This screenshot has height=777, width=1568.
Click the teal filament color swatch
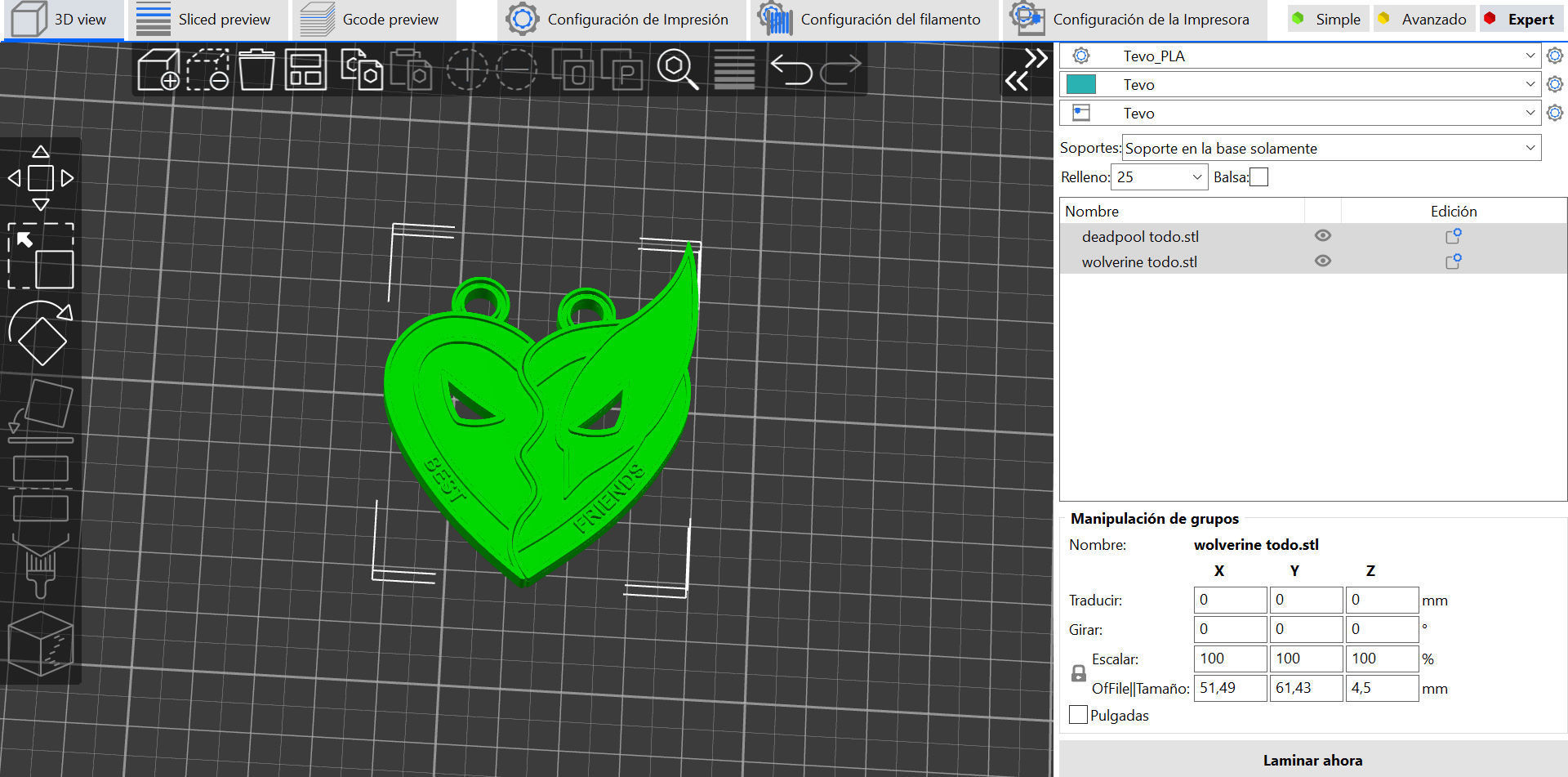coord(1080,84)
